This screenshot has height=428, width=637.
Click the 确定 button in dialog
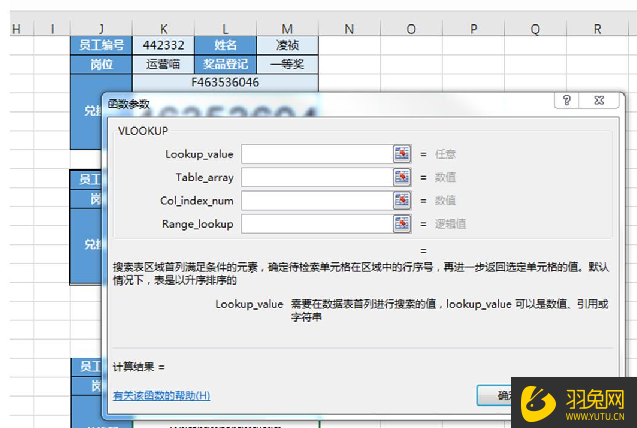494,395
